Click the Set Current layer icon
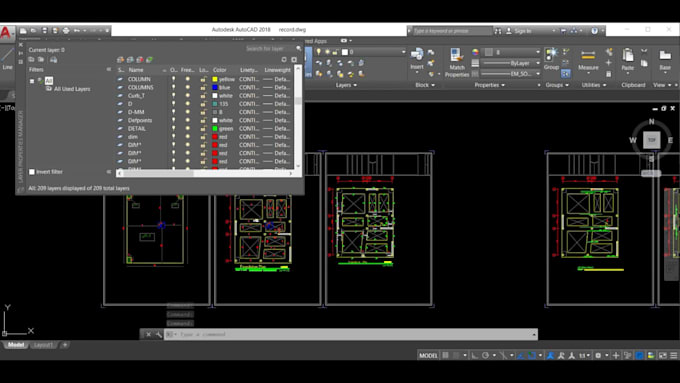This screenshot has height=383, width=680. tap(150, 59)
